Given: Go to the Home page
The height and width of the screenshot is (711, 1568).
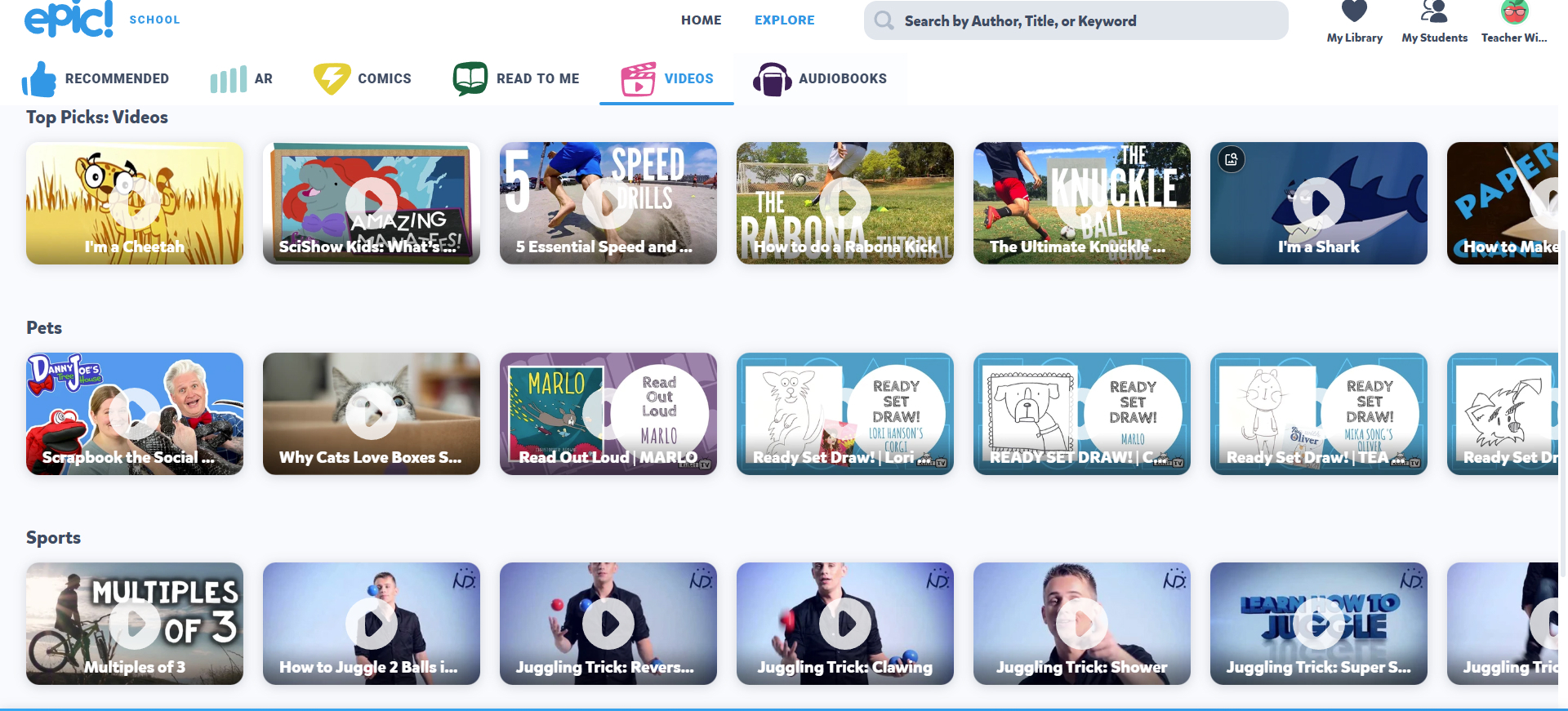Looking at the screenshot, I should [701, 20].
